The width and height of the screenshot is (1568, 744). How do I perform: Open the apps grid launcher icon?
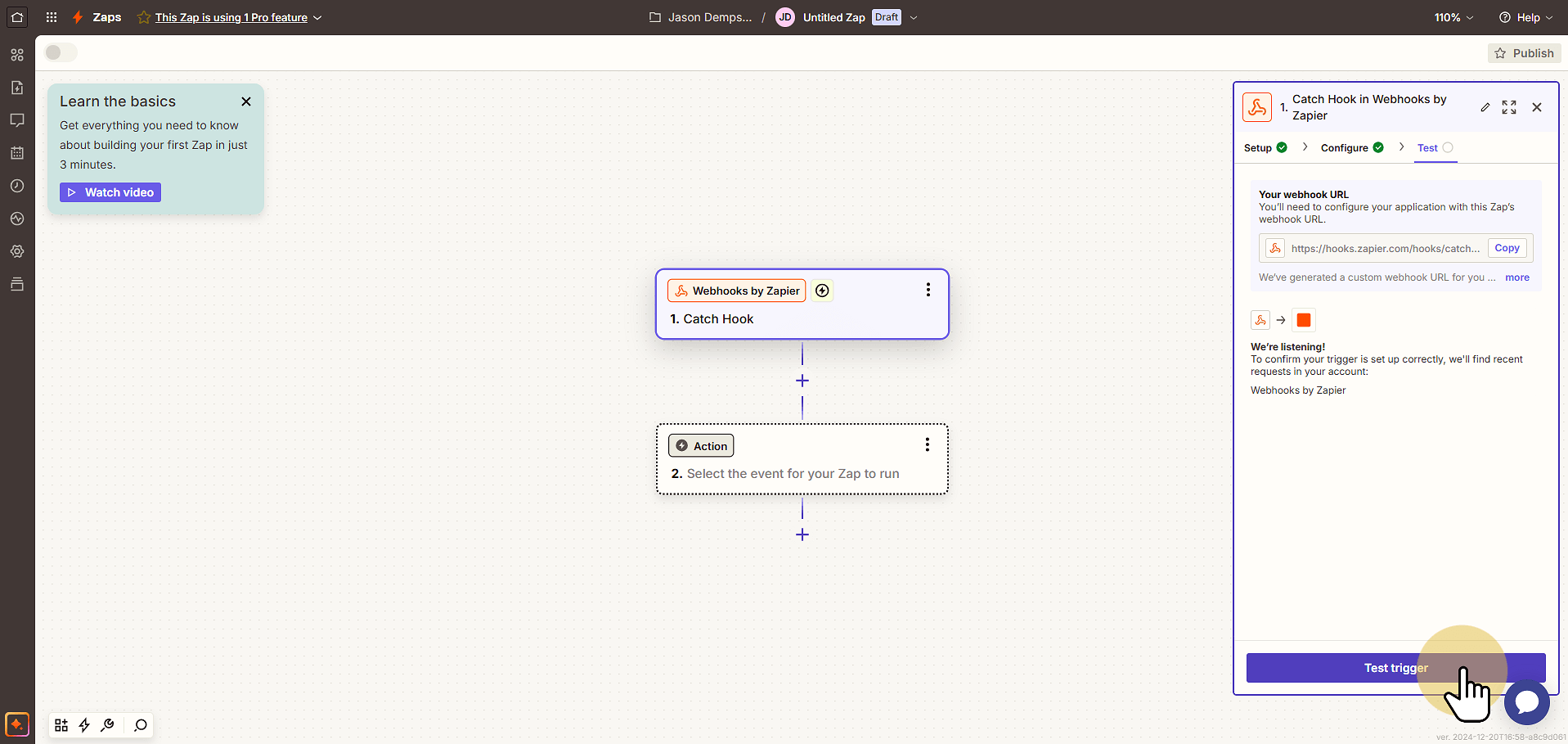52,17
